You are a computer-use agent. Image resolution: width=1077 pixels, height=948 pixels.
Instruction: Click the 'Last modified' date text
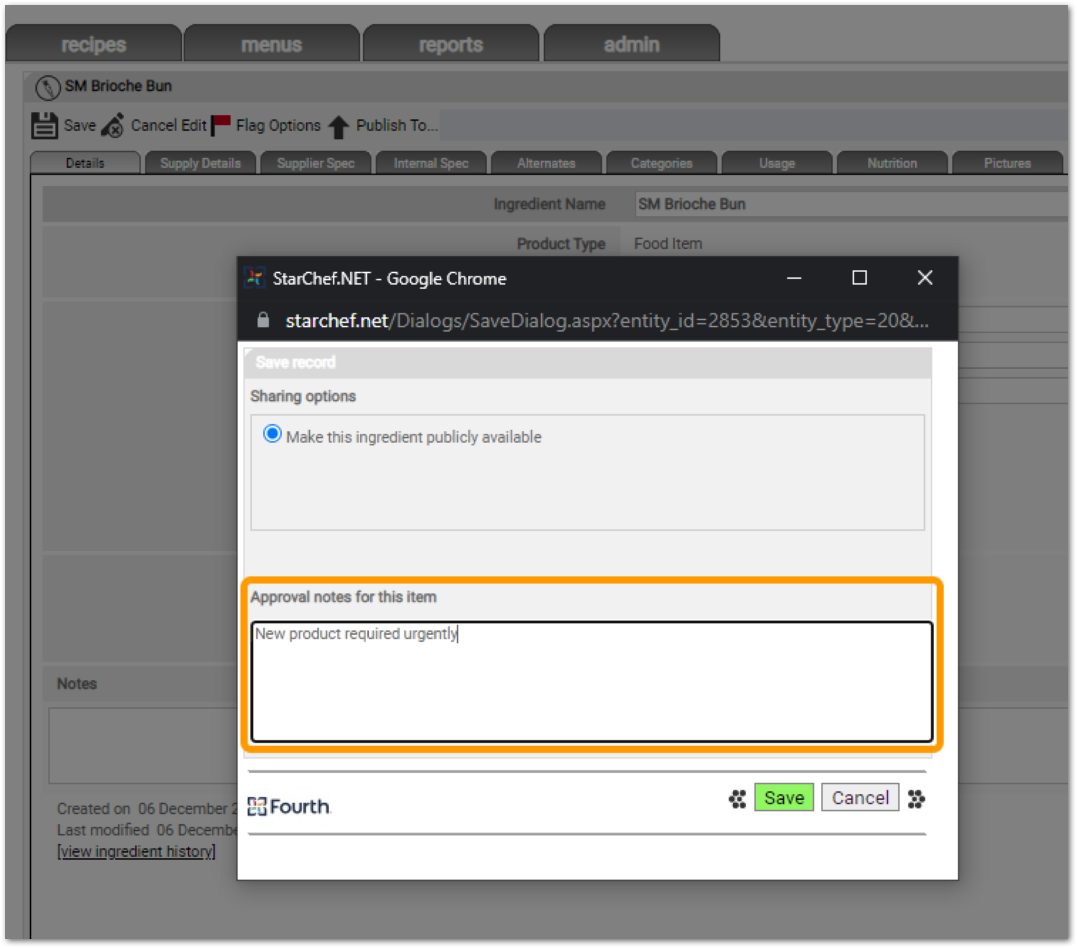pyautogui.click(x=147, y=830)
